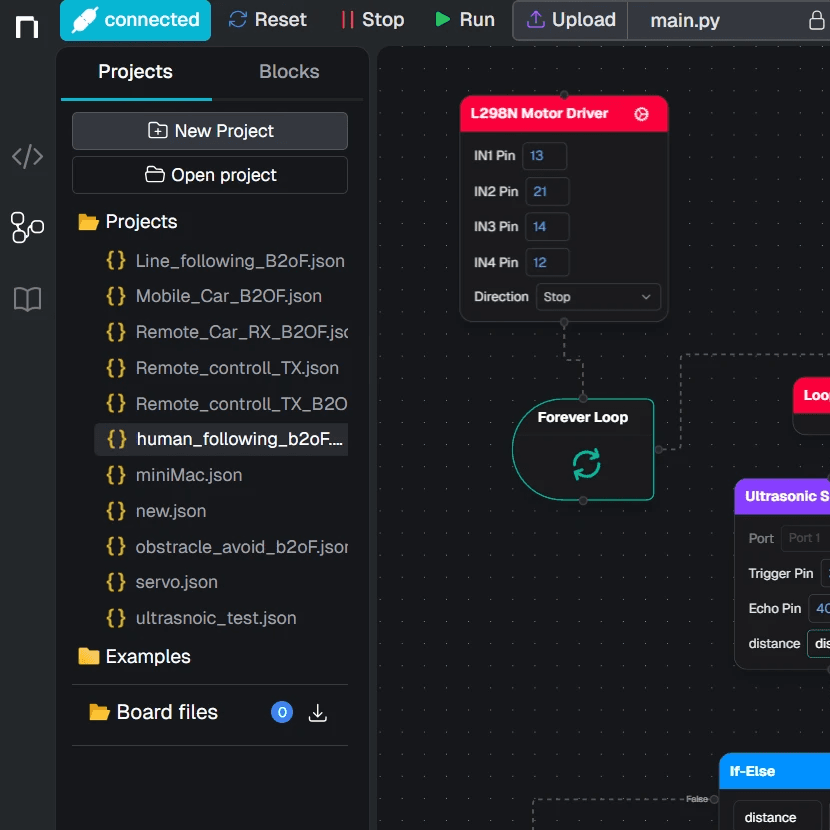Image resolution: width=830 pixels, height=830 pixels.
Task: Select human_following_b2oF project file
Action: pyautogui.click(x=221, y=439)
